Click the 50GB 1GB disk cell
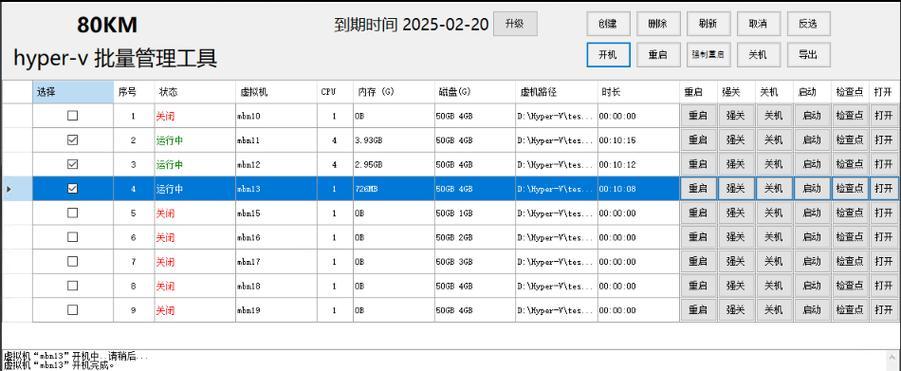 click(475, 212)
